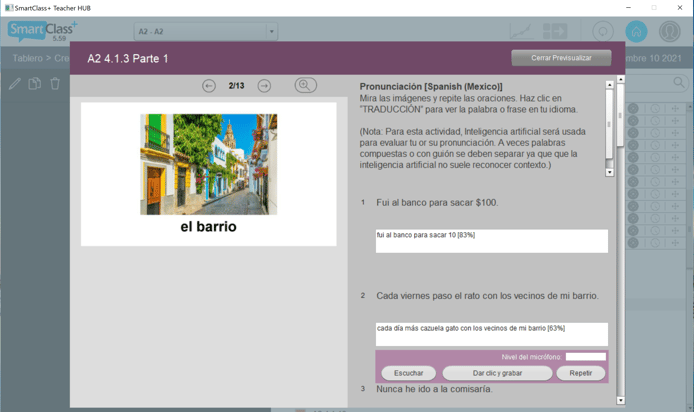Close the preview with Cerrar Previsualizar
694x412 pixels.
tap(561, 58)
